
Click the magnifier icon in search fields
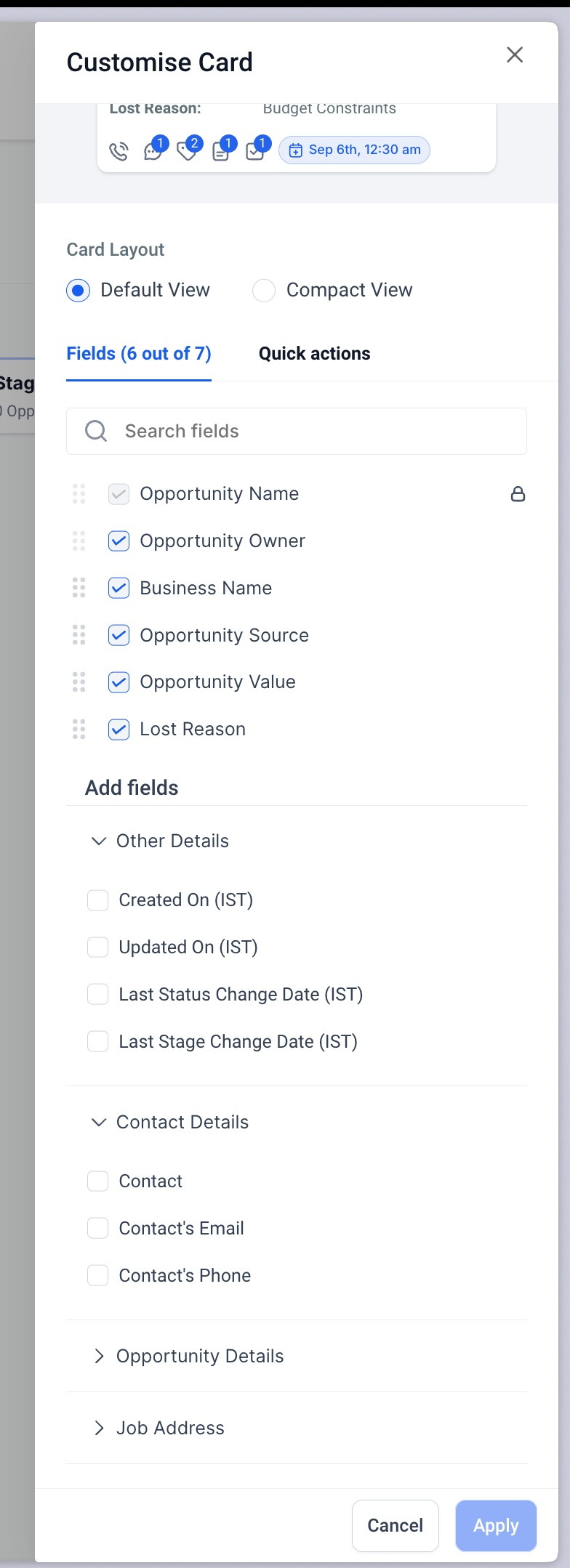pos(96,431)
